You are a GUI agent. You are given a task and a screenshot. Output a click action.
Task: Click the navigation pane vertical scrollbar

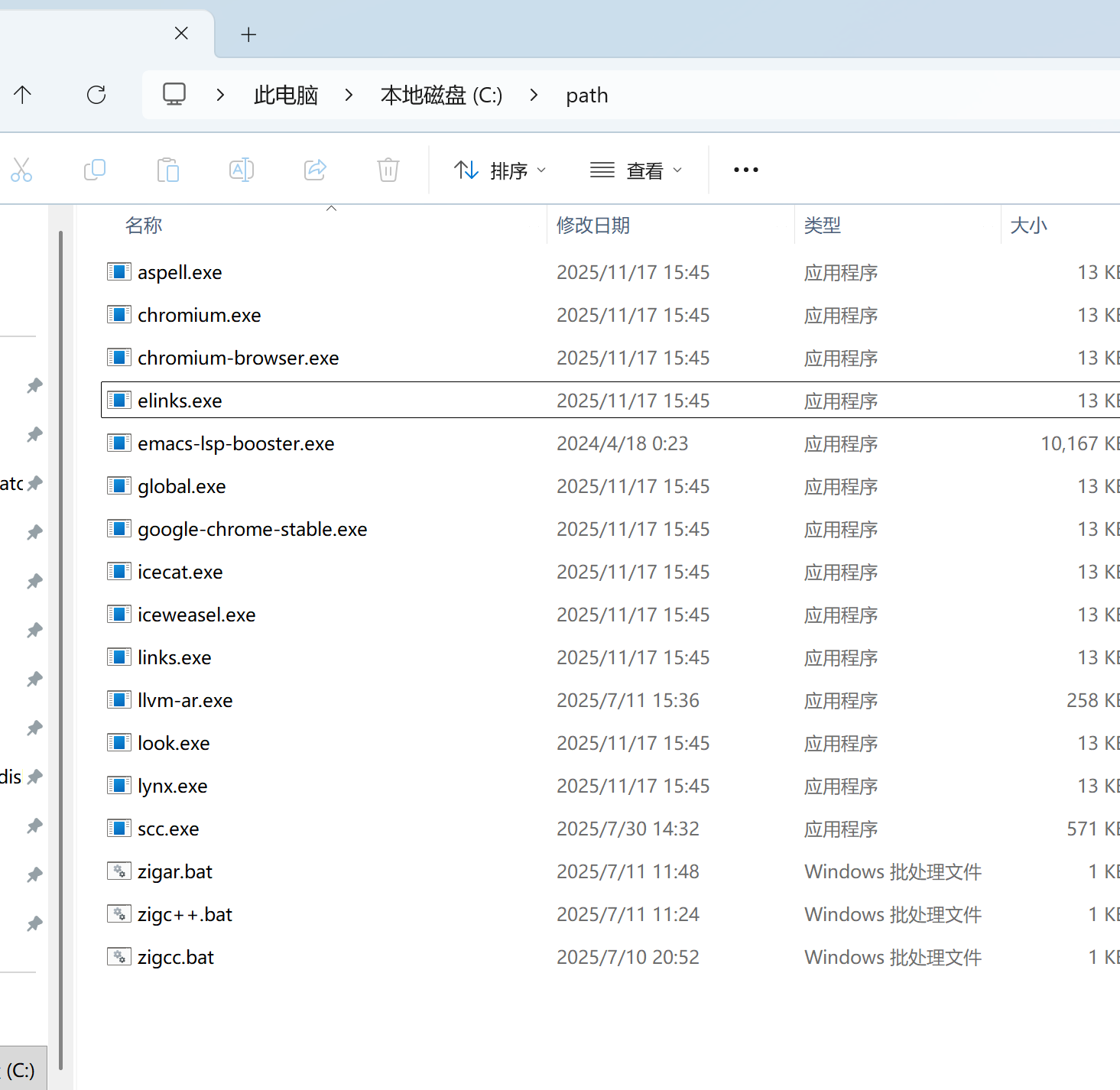(60, 612)
